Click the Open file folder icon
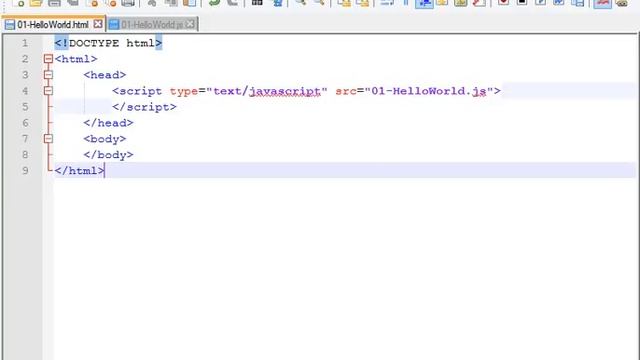The image size is (640, 360). (36, 3)
